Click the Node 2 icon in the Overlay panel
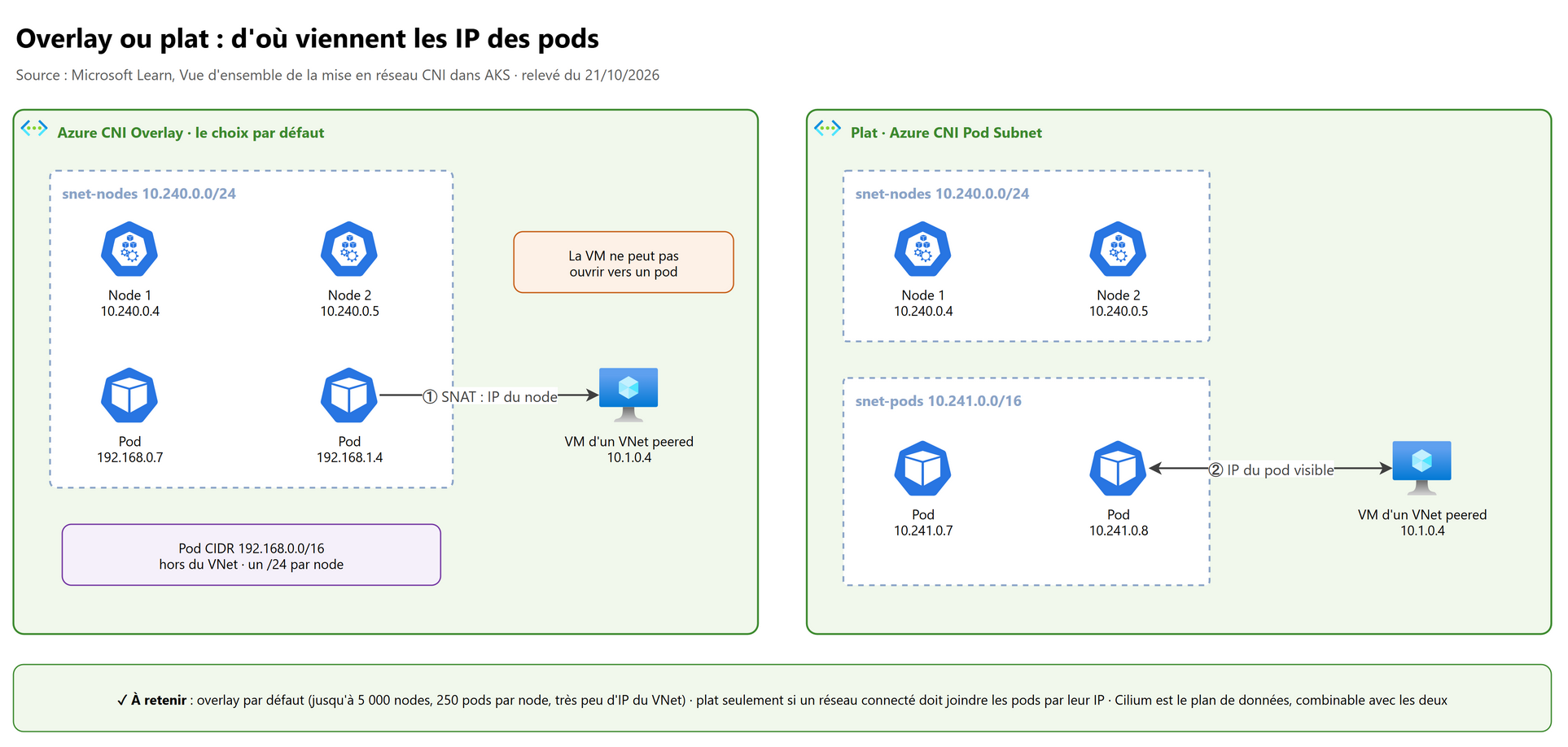The image size is (1568, 747). click(x=349, y=249)
